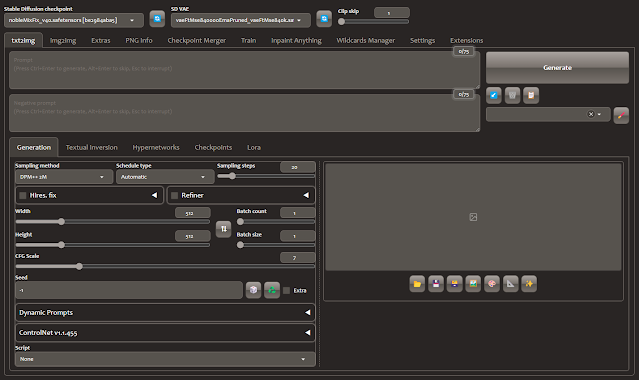This screenshot has width=639, height=380.
Task: Switch to the Hypernetworks subtab
Action: 156,148
